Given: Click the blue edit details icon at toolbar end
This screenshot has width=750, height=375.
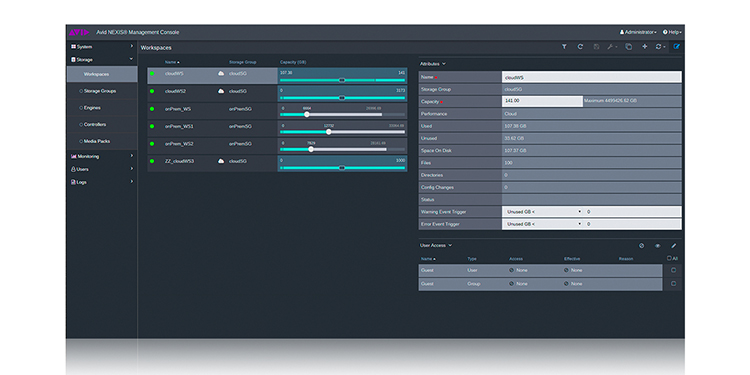Looking at the screenshot, I should pos(676,47).
